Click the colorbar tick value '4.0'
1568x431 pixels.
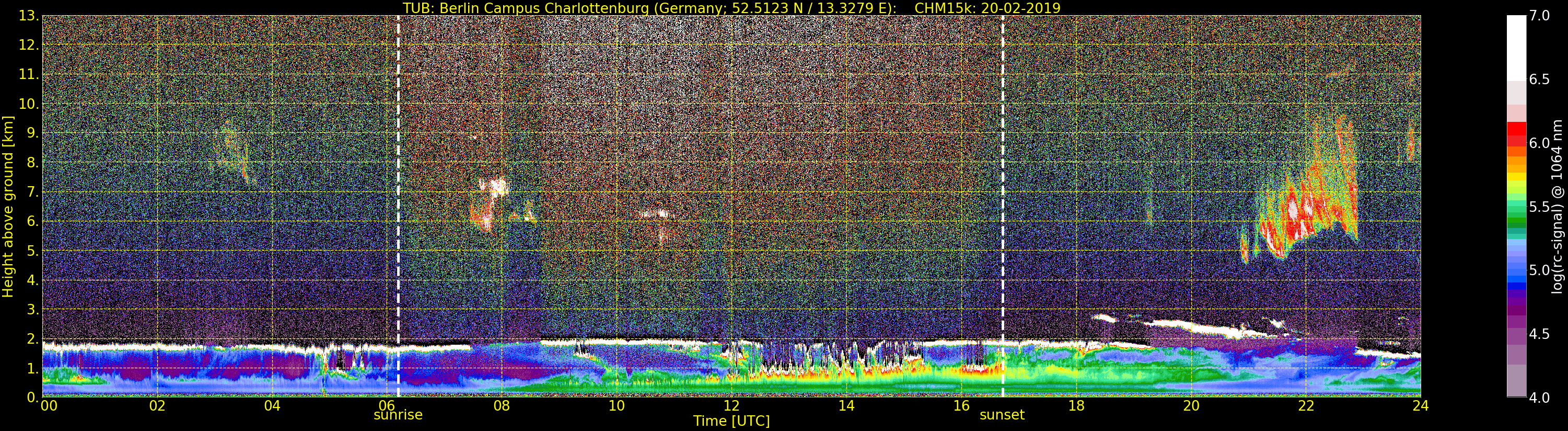(1540, 398)
